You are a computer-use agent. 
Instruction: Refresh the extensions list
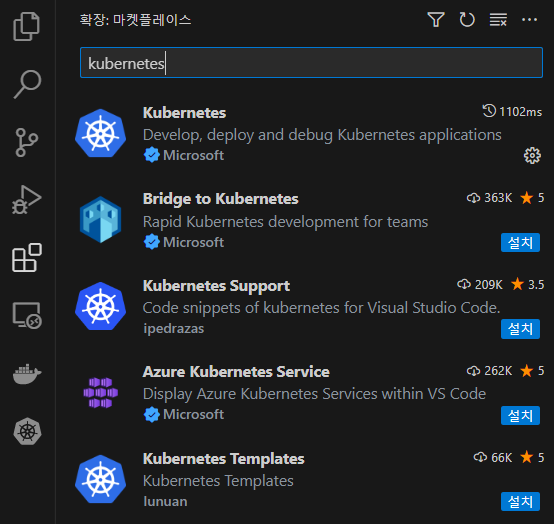[467, 20]
